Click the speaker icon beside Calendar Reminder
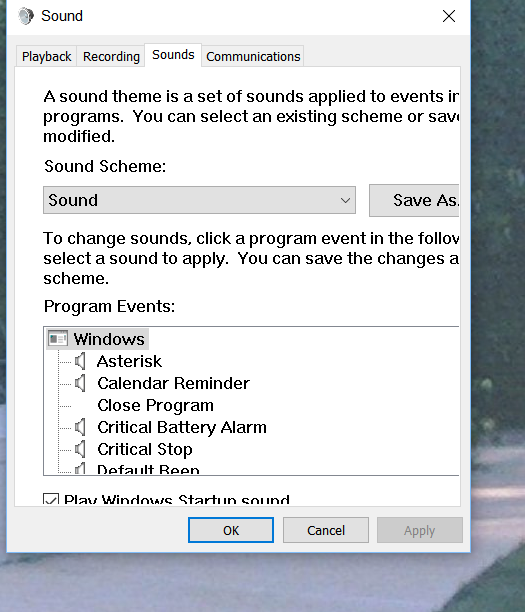Image resolution: width=525 pixels, height=612 pixels. click(80, 383)
